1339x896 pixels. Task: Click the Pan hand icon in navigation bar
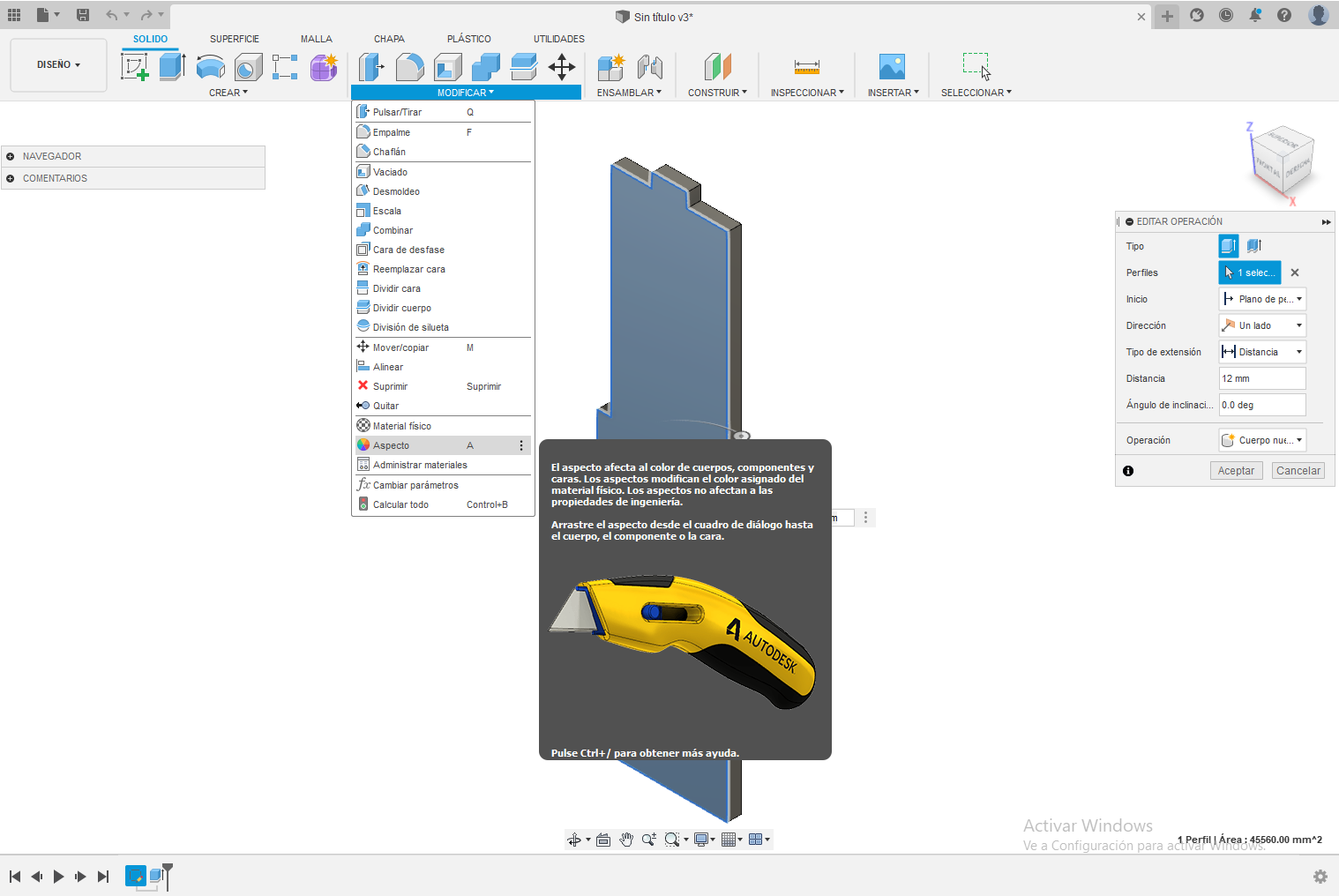click(626, 840)
